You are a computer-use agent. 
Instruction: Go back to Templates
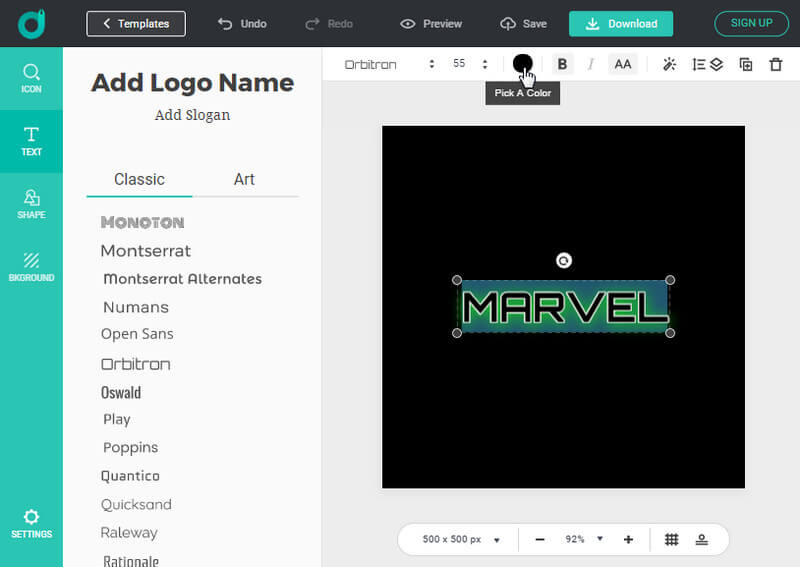135,24
